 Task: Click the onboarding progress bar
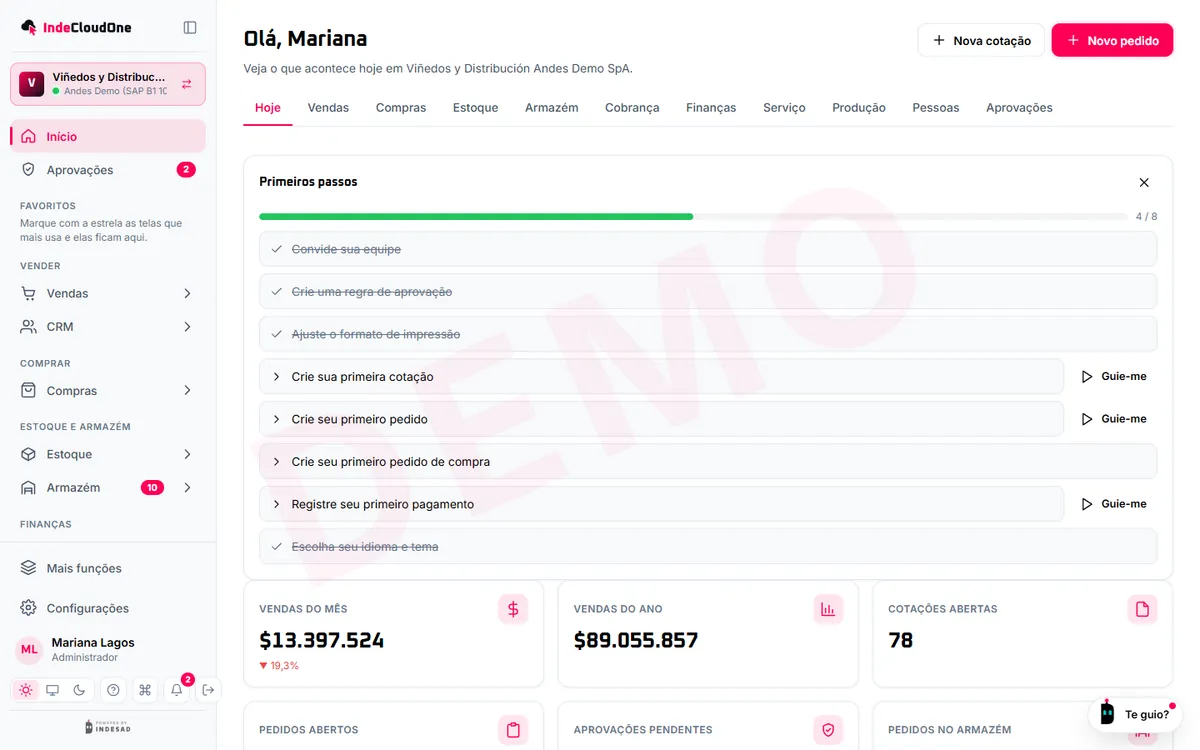pos(693,216)
